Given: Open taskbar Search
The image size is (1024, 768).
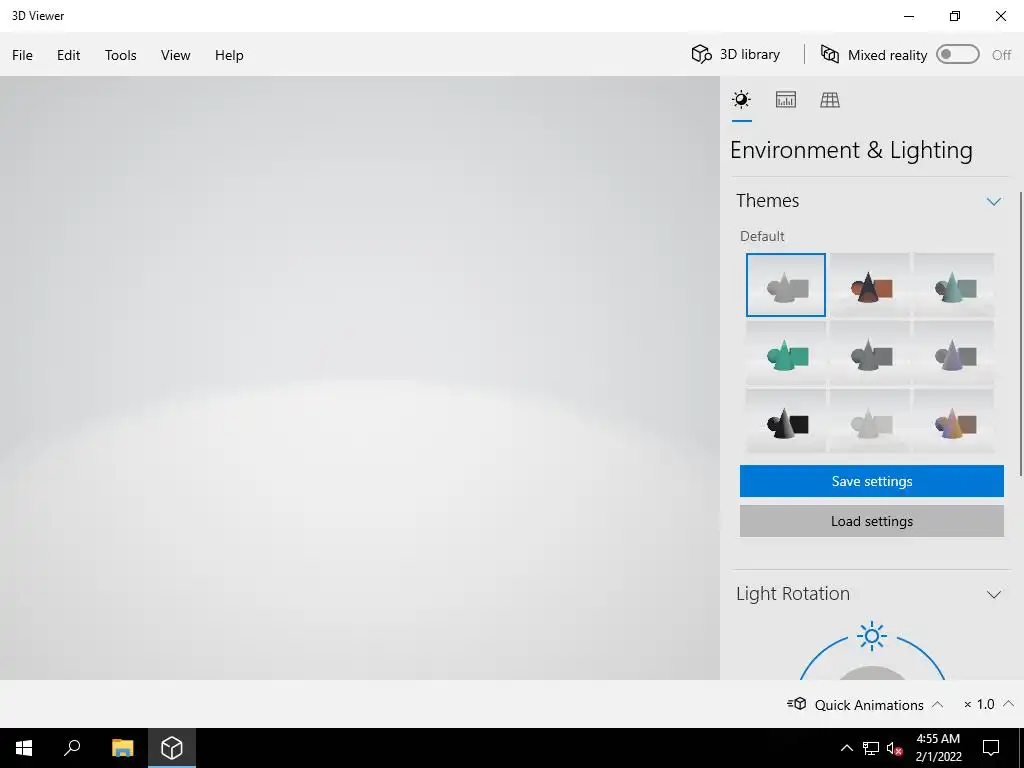Looking at the screenshot, I should click(x=72, y=748).
